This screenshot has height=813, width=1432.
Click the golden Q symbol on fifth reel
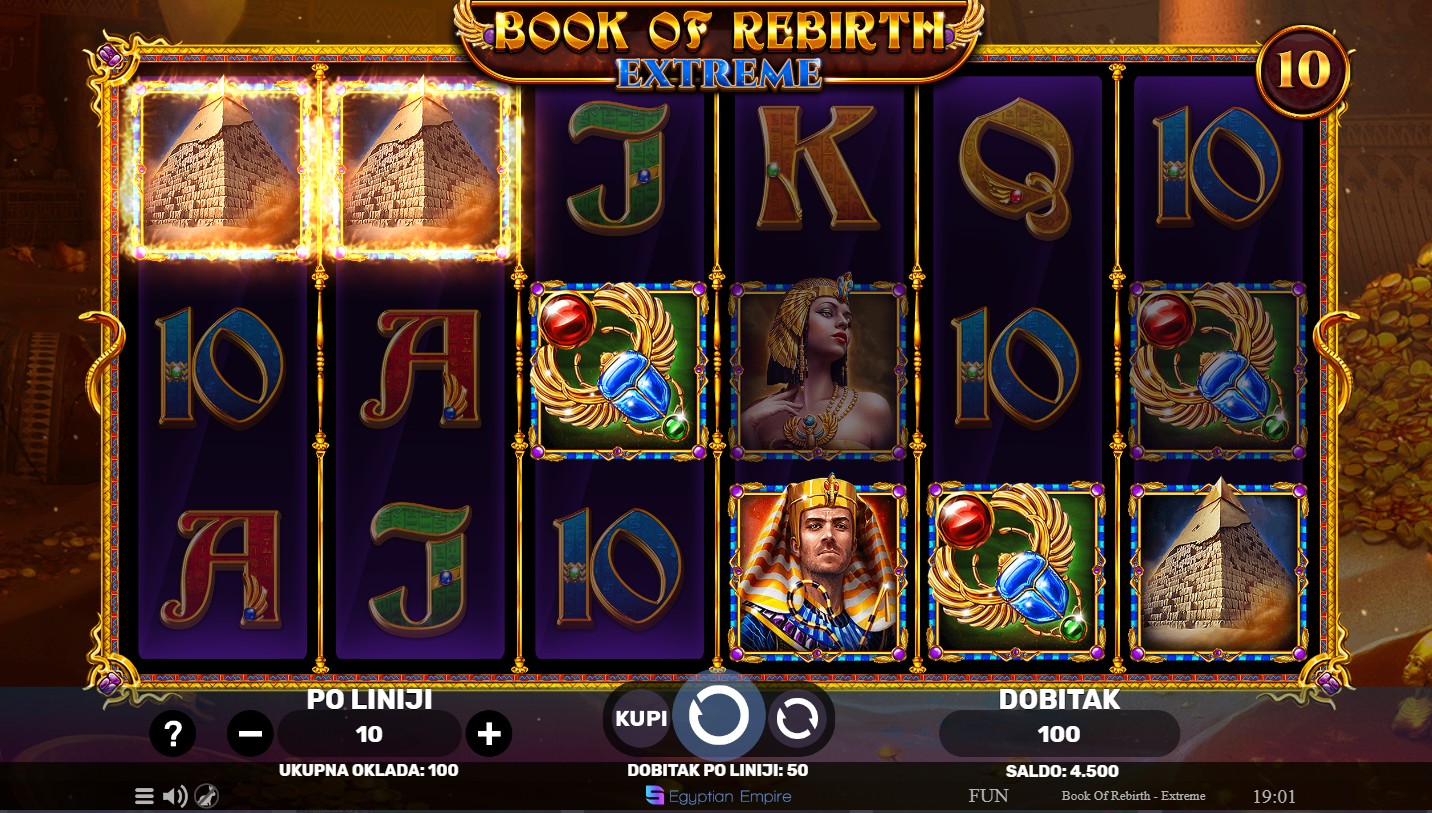point(1017,170)
